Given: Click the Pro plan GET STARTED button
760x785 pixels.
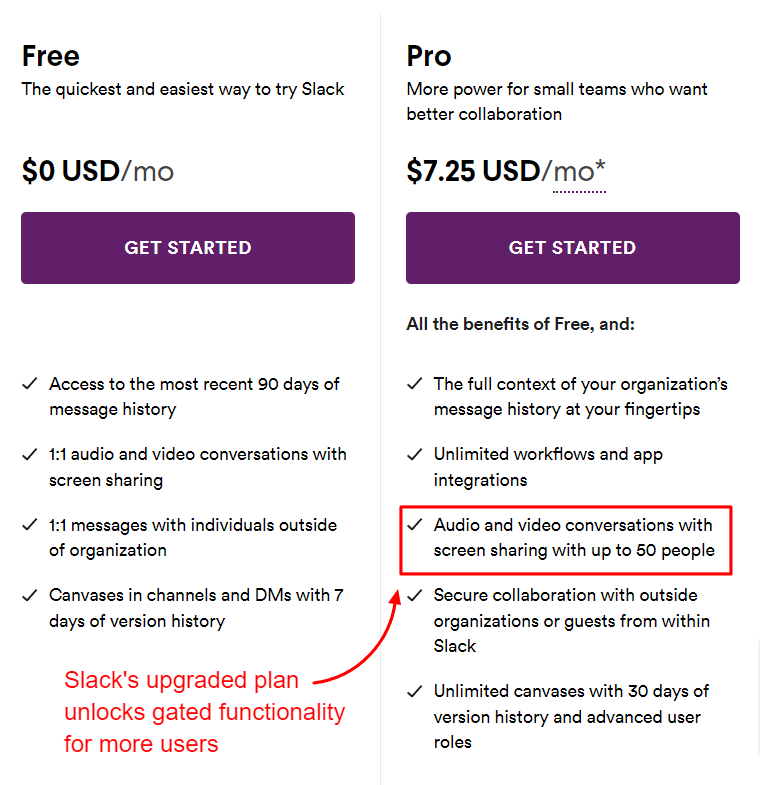Looking at the screenshot, I should (572, 248).
